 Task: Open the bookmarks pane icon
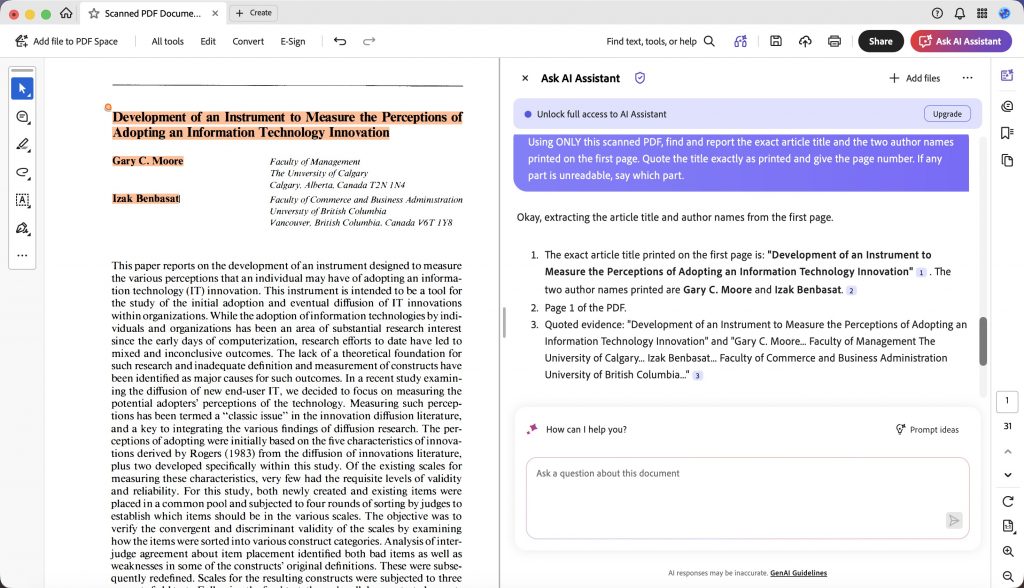point(1007,133)
